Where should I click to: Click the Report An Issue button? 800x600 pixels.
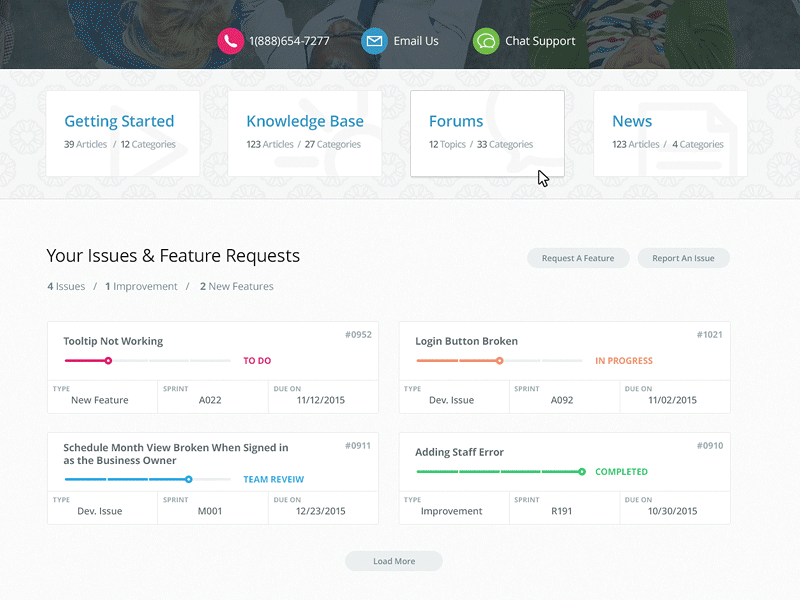point(683,258)
